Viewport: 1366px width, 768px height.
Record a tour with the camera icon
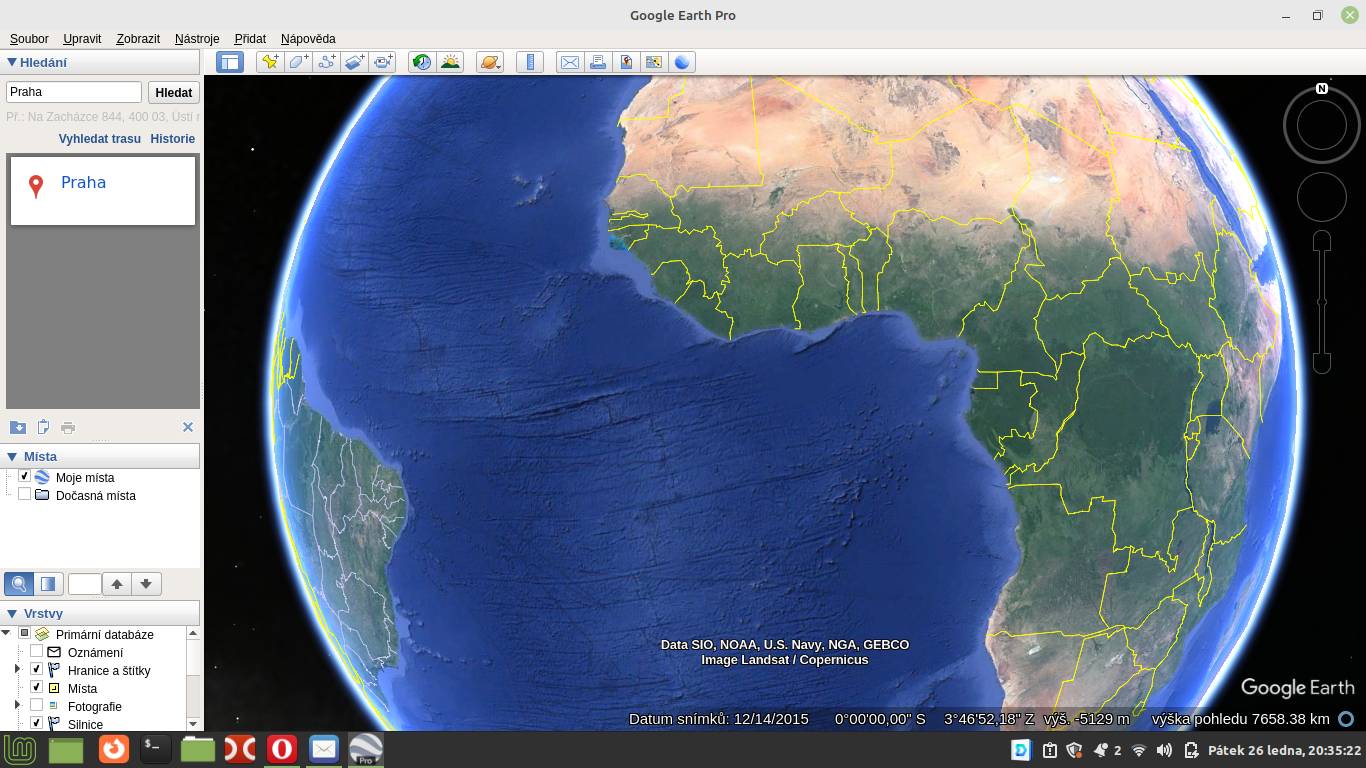point(383,62)
